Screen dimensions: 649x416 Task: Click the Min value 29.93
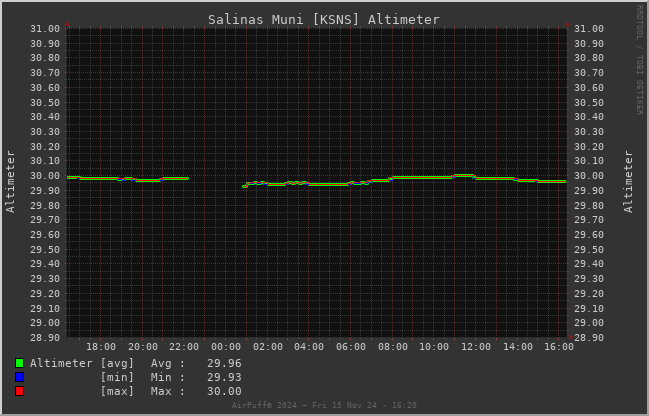224,378
